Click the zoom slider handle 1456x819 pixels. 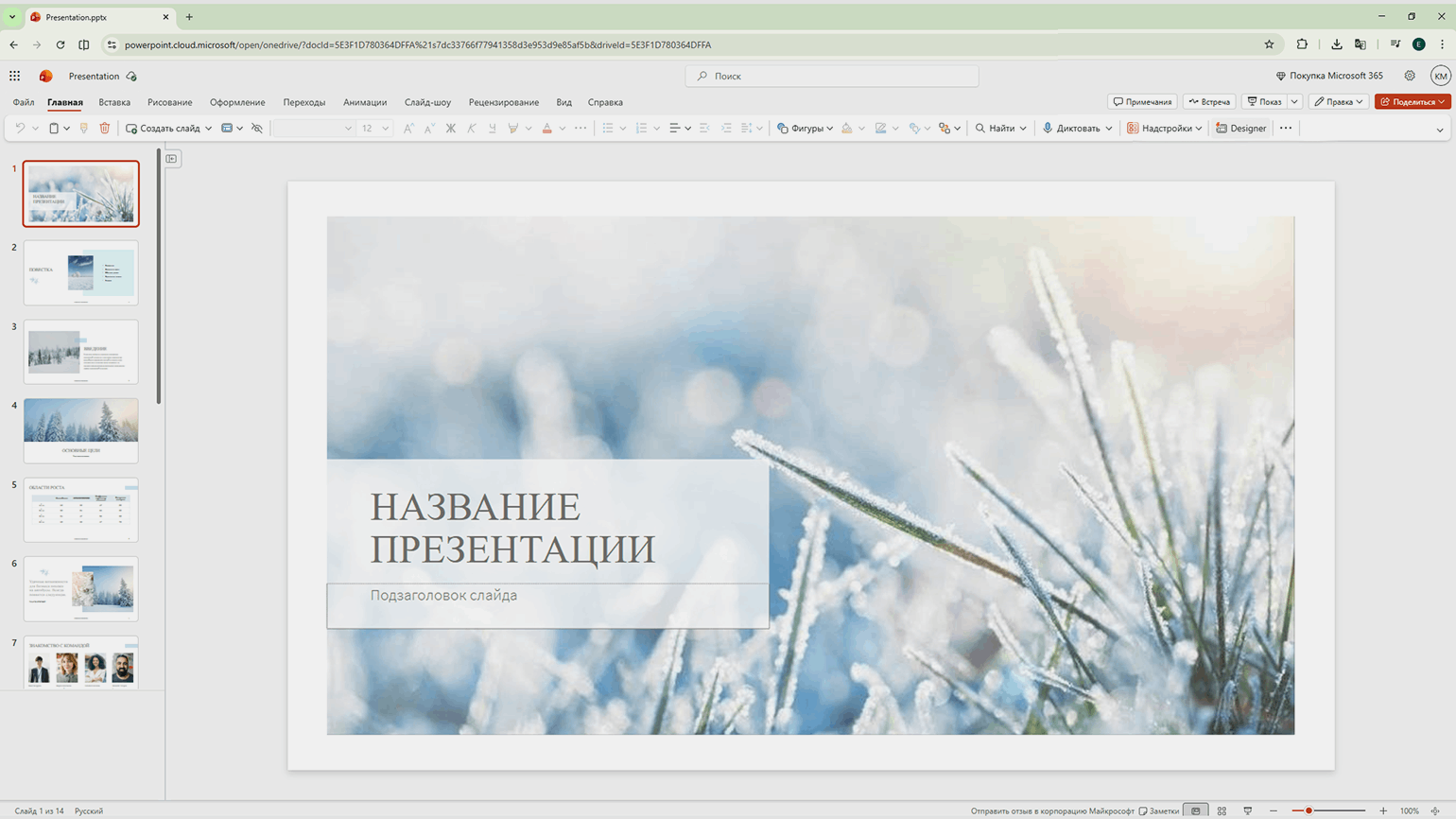tap(1309, 810)
